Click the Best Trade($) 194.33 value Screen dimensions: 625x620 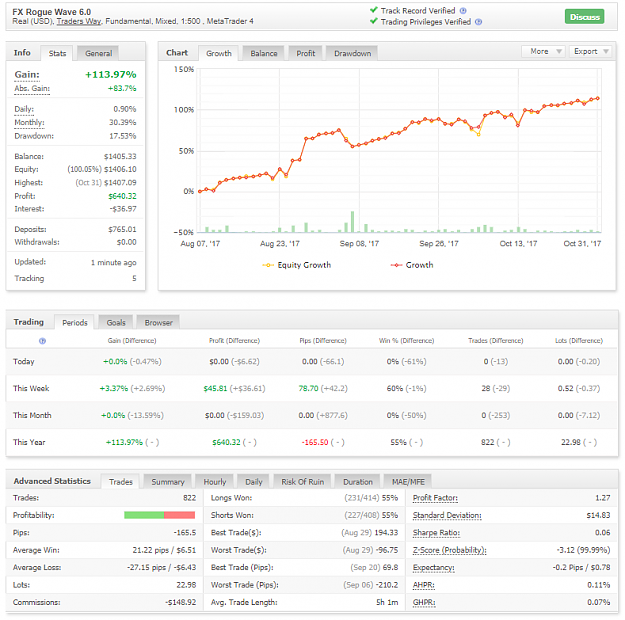point(386,533)
